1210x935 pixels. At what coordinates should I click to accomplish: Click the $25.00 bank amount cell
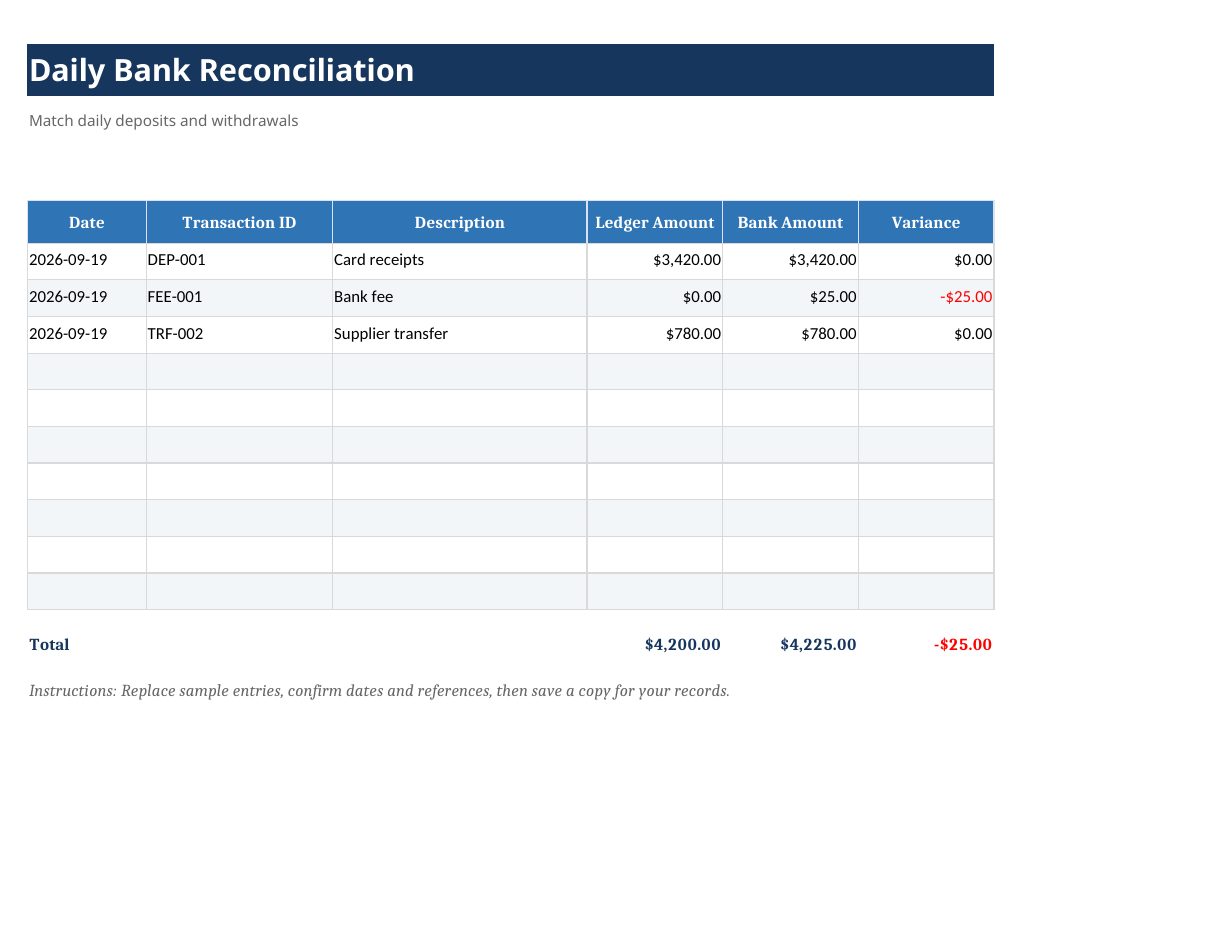click(790, 297)
